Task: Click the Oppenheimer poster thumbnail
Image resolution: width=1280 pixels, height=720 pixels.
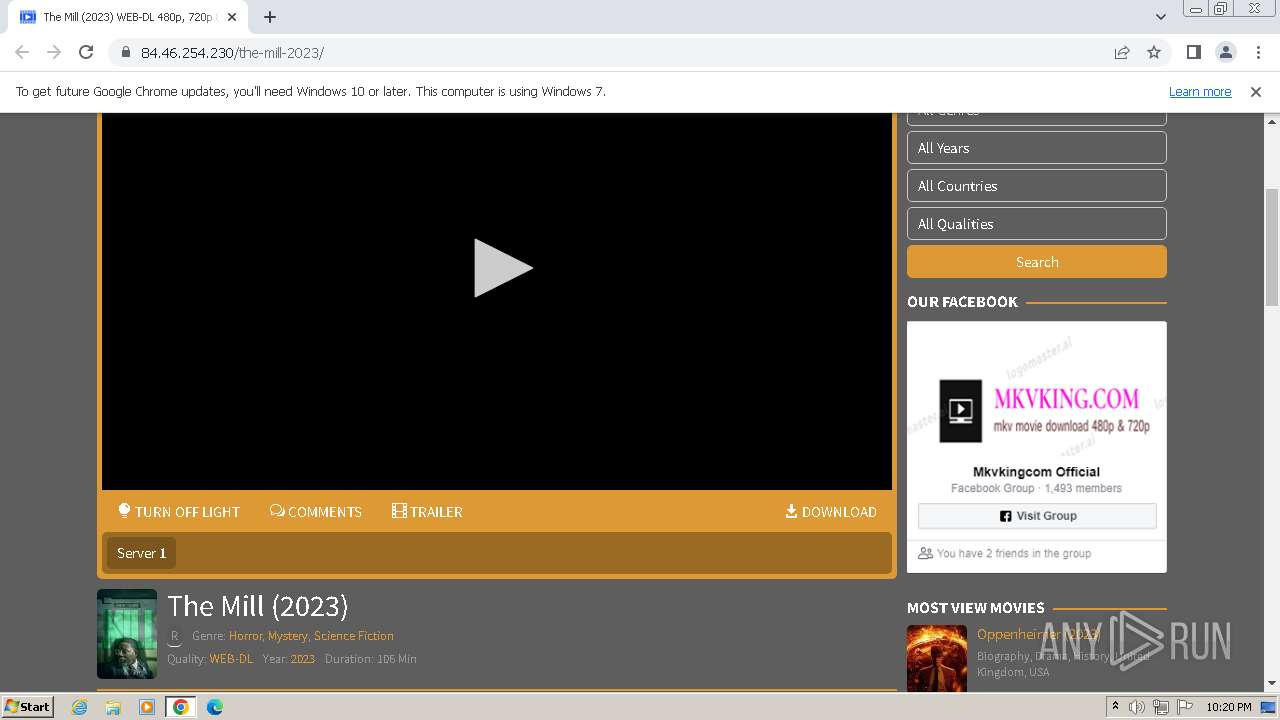Action: [937, 658]
